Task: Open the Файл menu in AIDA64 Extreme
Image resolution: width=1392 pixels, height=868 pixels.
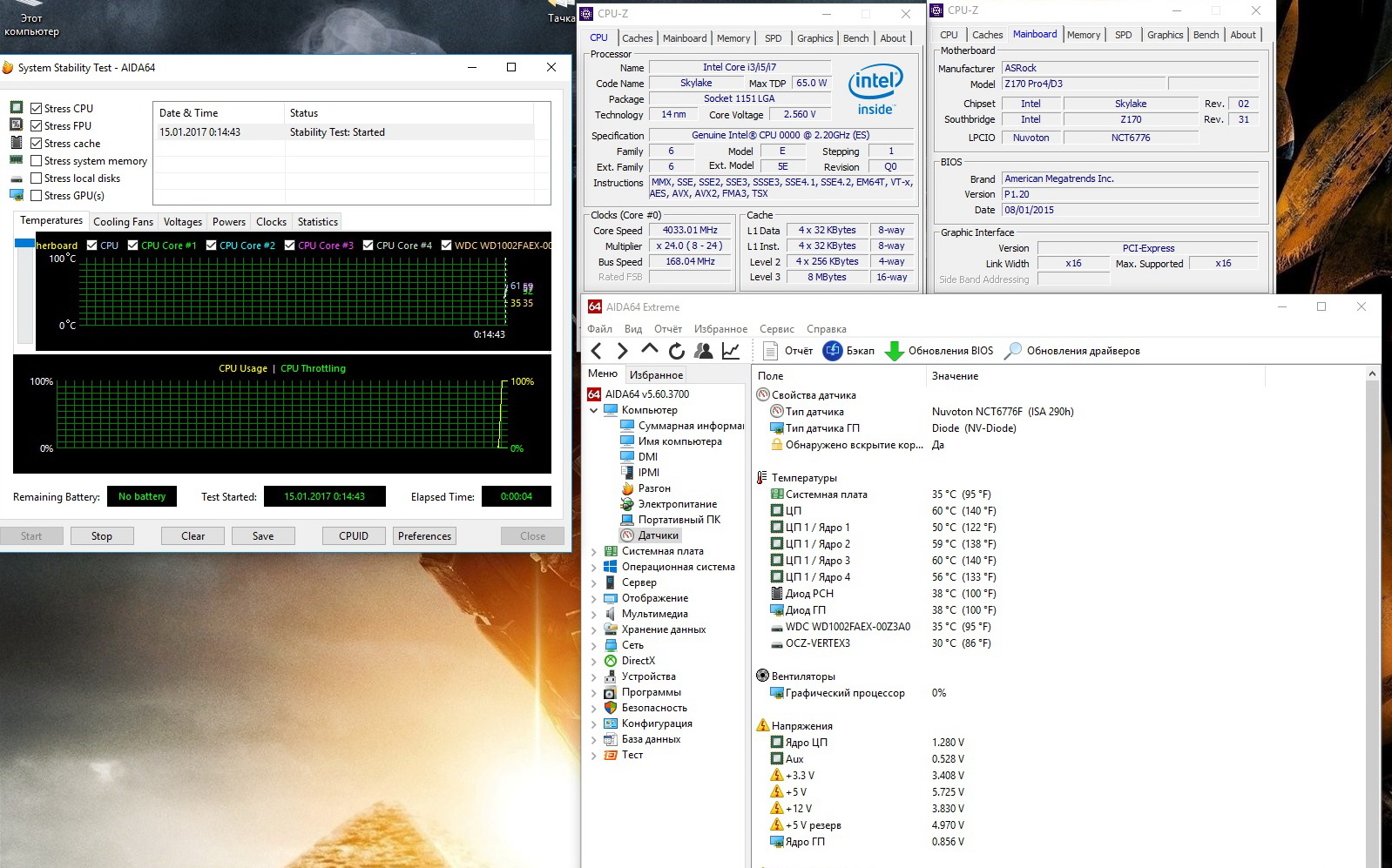Action: [x=599, y=329]
